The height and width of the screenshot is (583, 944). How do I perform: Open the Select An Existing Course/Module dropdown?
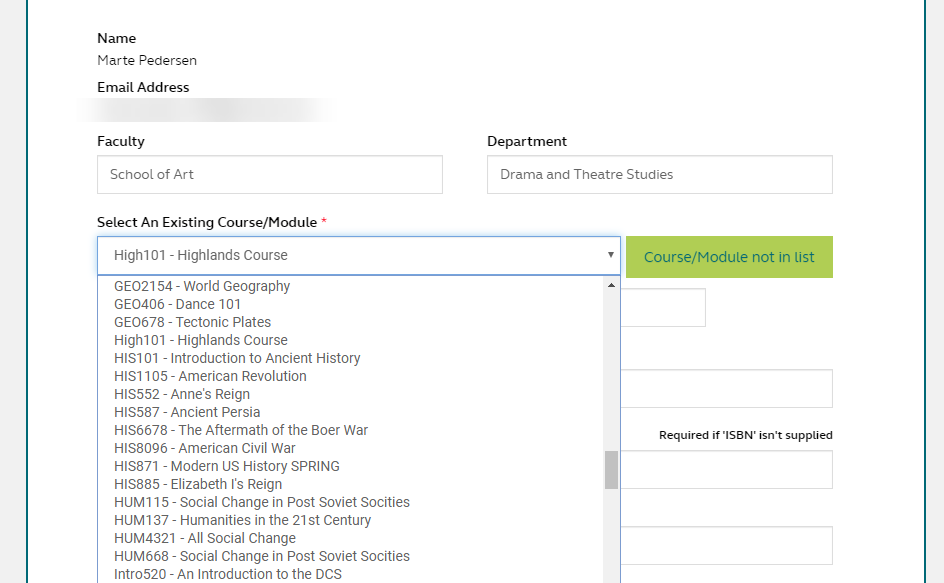[358, 256]
